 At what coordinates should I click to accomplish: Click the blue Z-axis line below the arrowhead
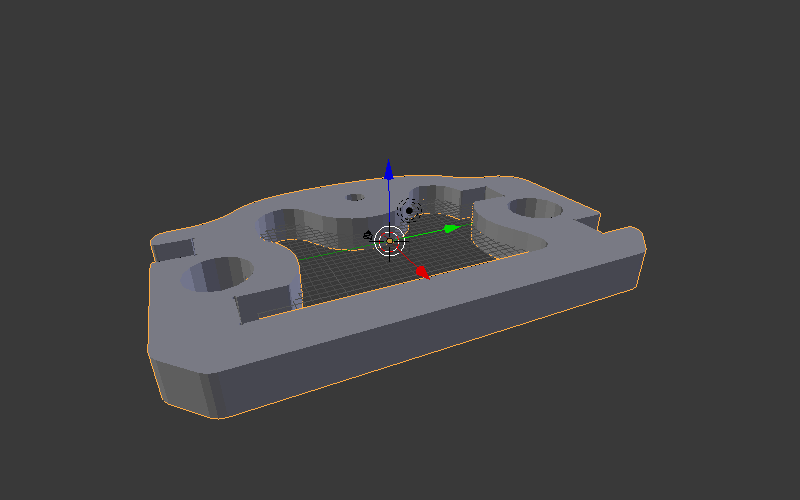(389, 200)
